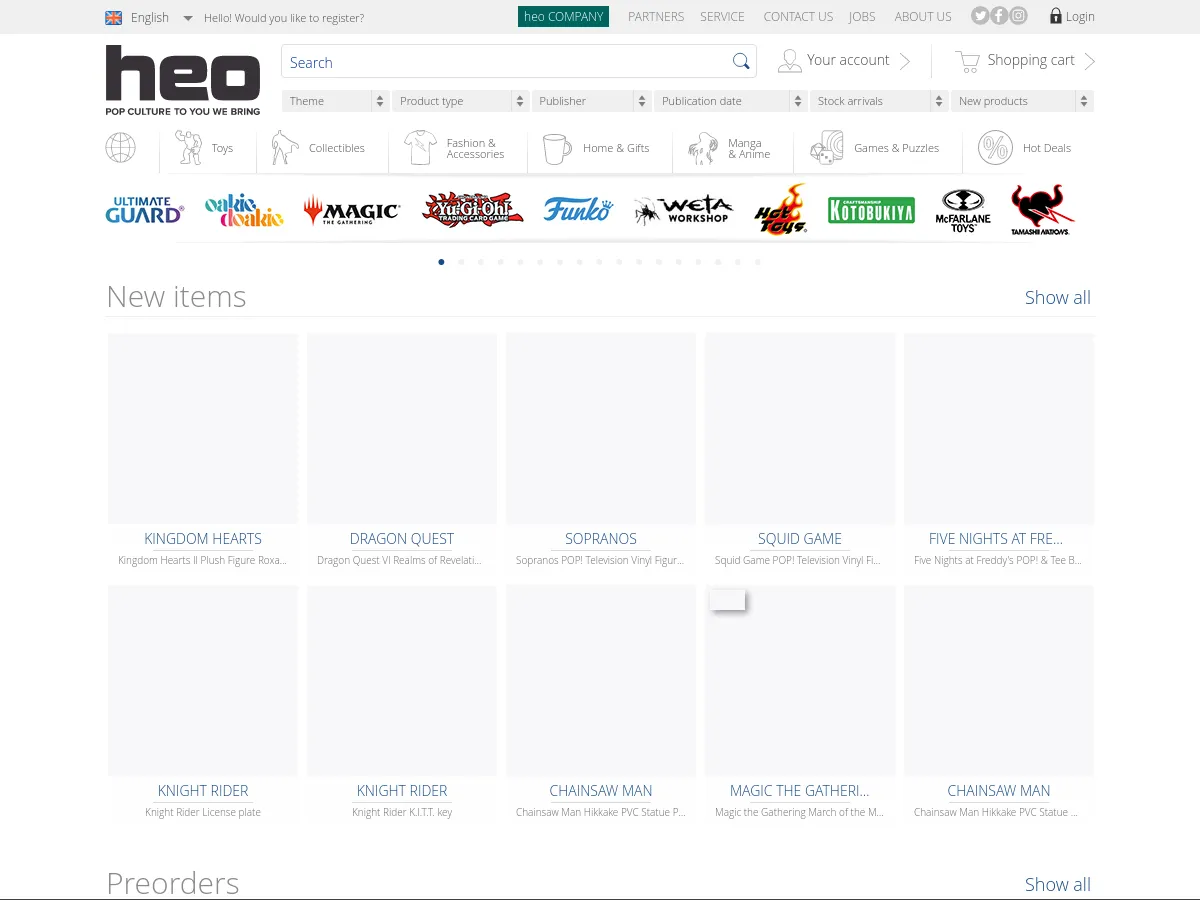Viewport: 1200px width, 900px height.
Task: Click Show all next to New items
Action: tap(1058, 297)
